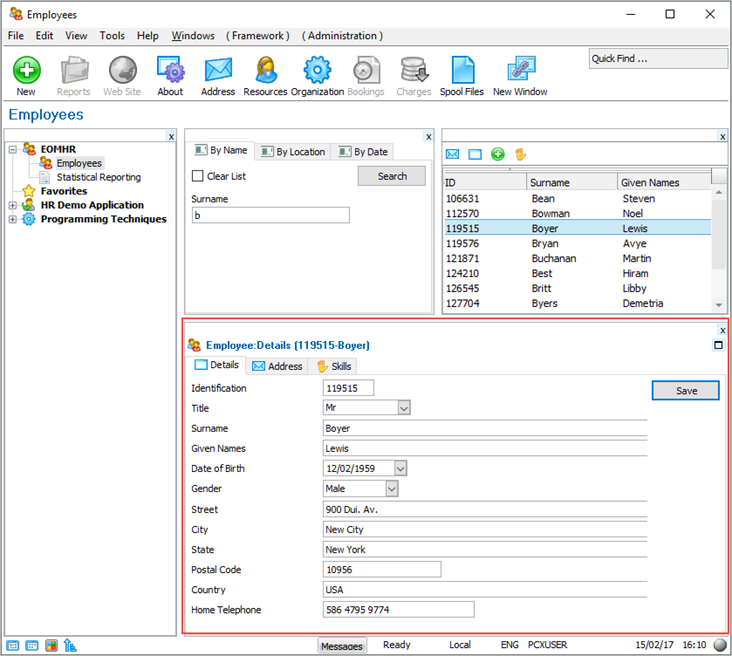Open the Gender dropdown
Viewport: 732px width, 656px height.
click(391, 489)
